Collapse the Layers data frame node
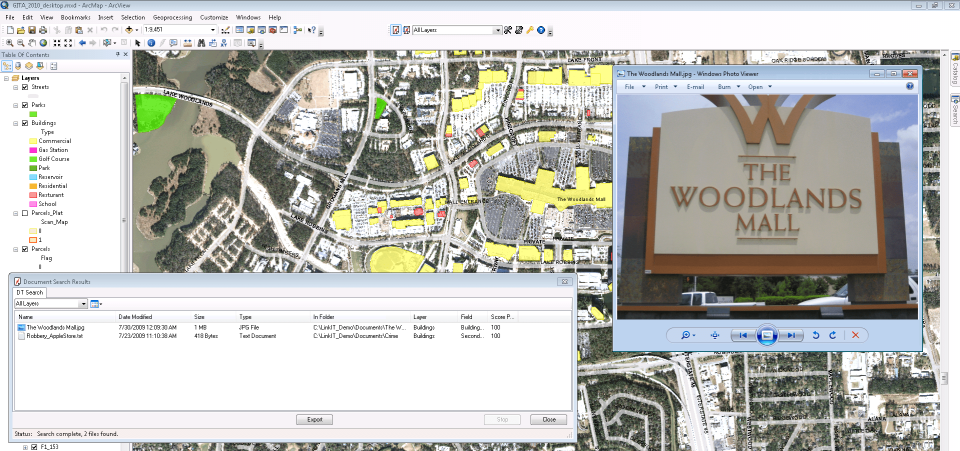The height and width of the screenshot is (451, 960). coord(6,78)
